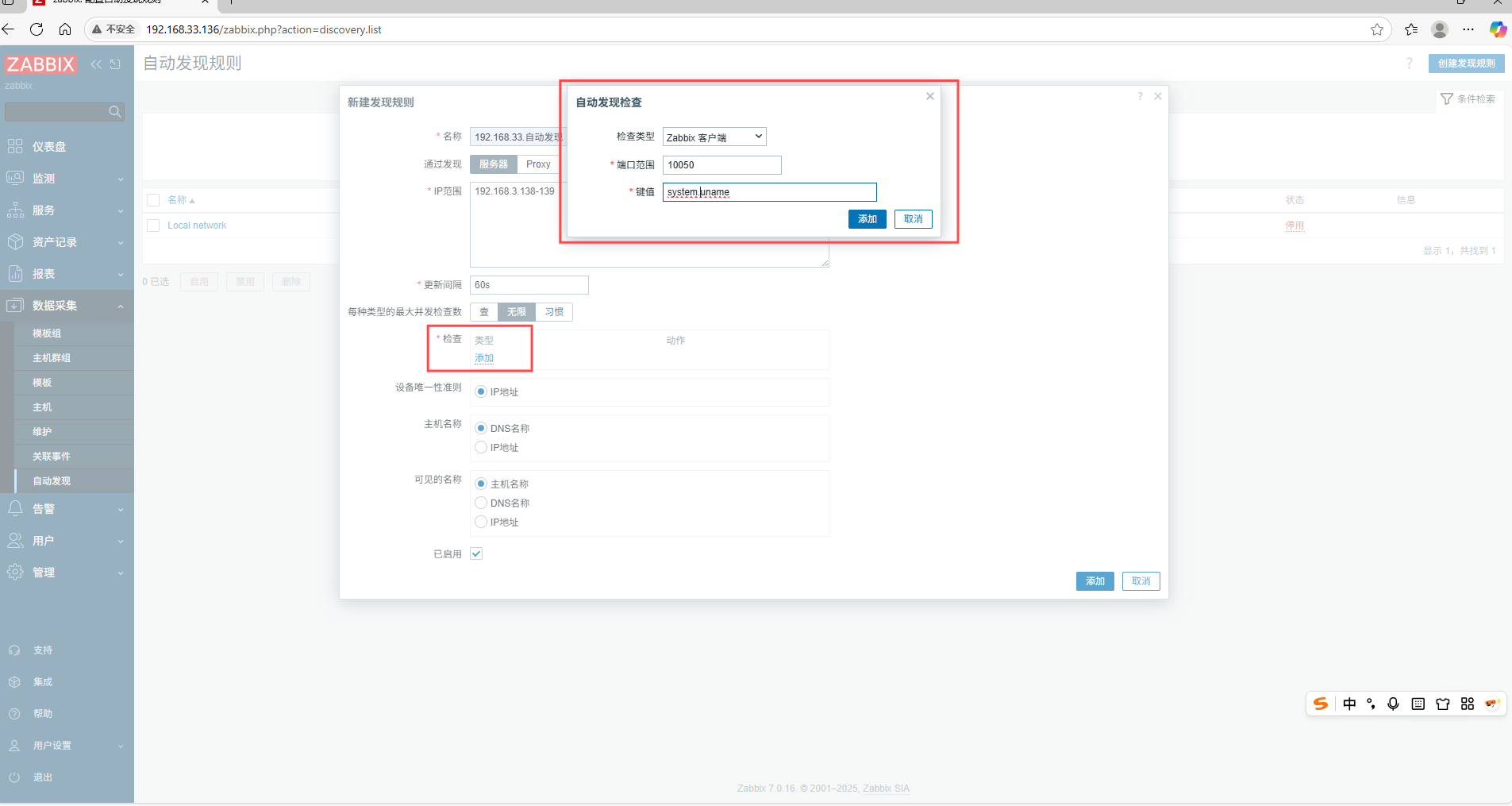The height and width of the screenshot is (806, 1512).
Task: Collapse the sidebar using double-chevron icon
Action: coord(96,64)
